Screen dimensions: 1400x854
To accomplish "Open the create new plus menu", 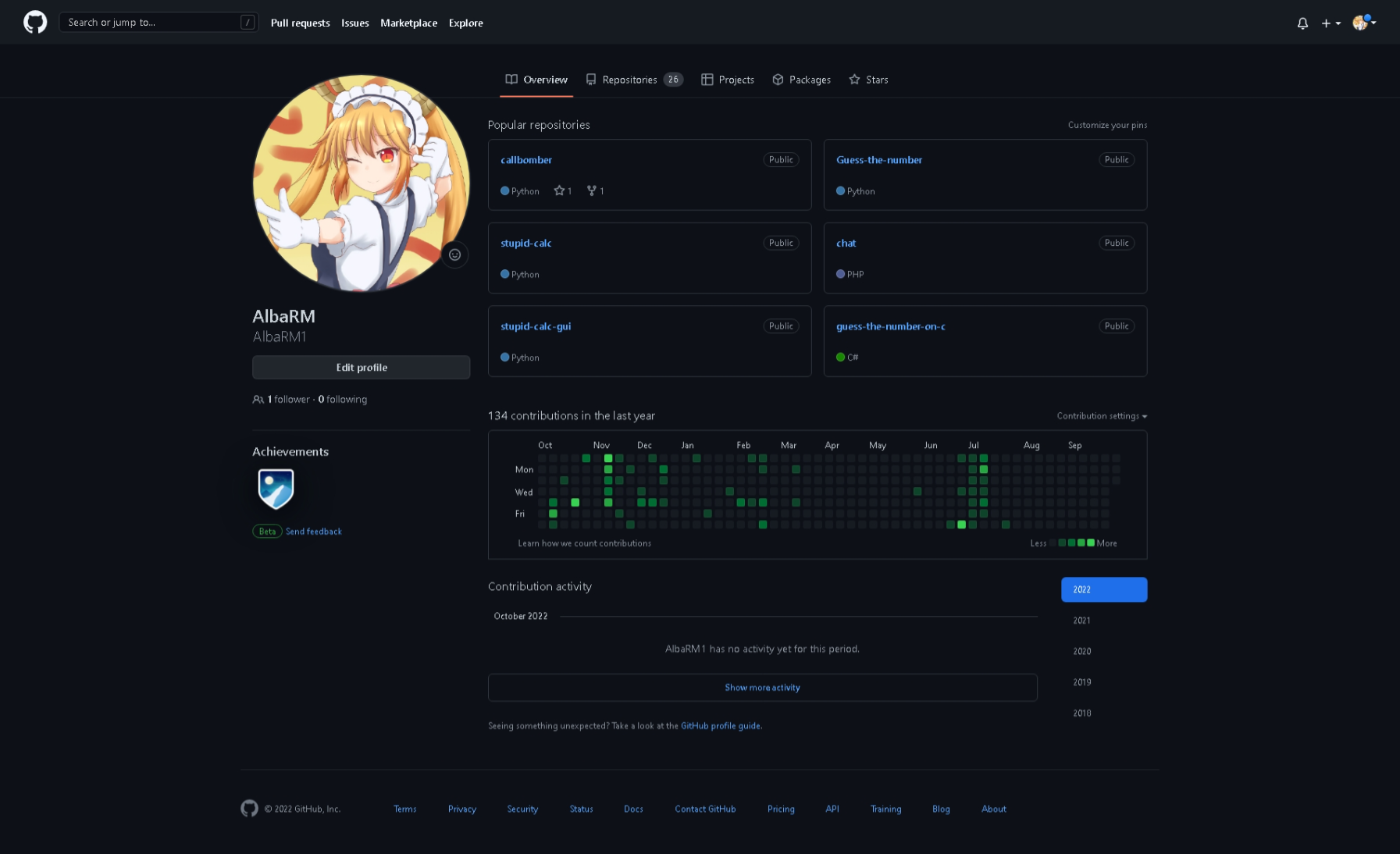I will click(1331, 23).
